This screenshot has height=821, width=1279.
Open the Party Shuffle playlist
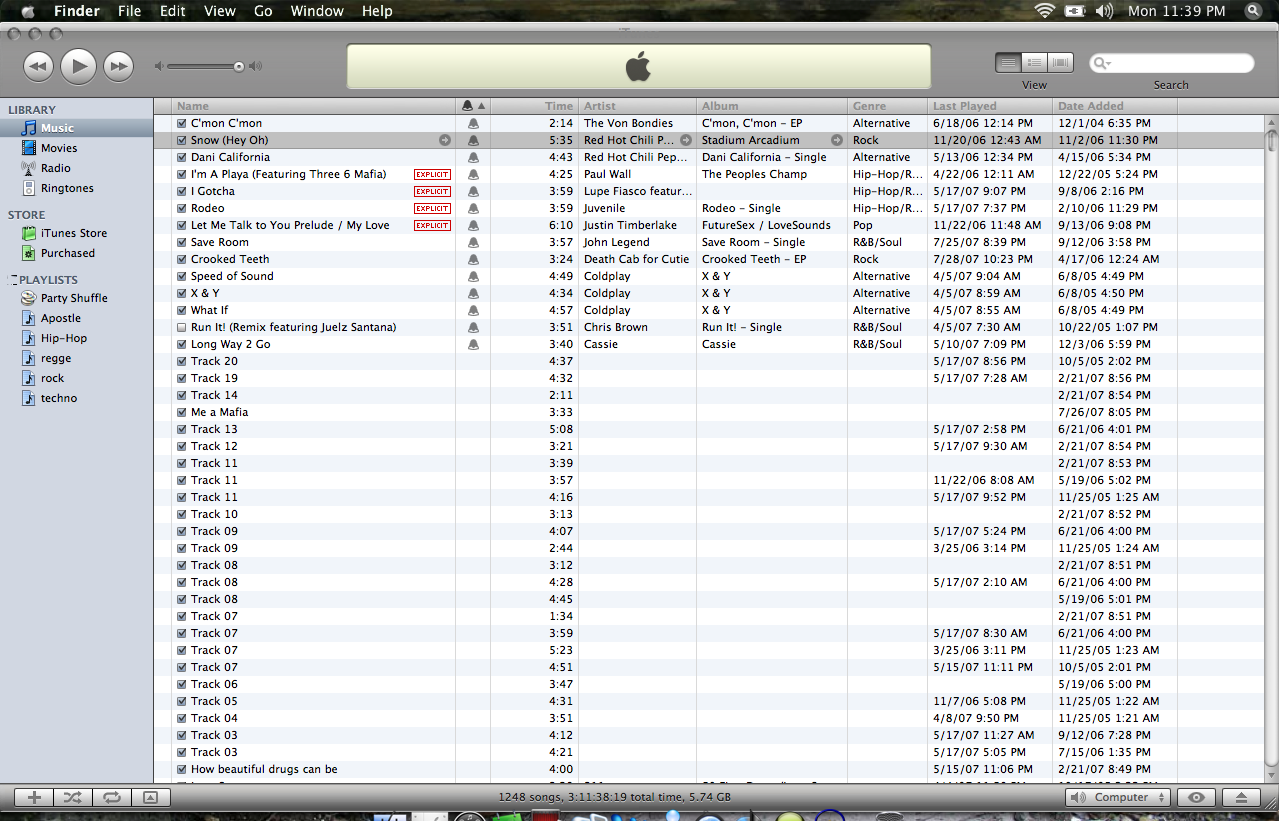tap(77, 298)
